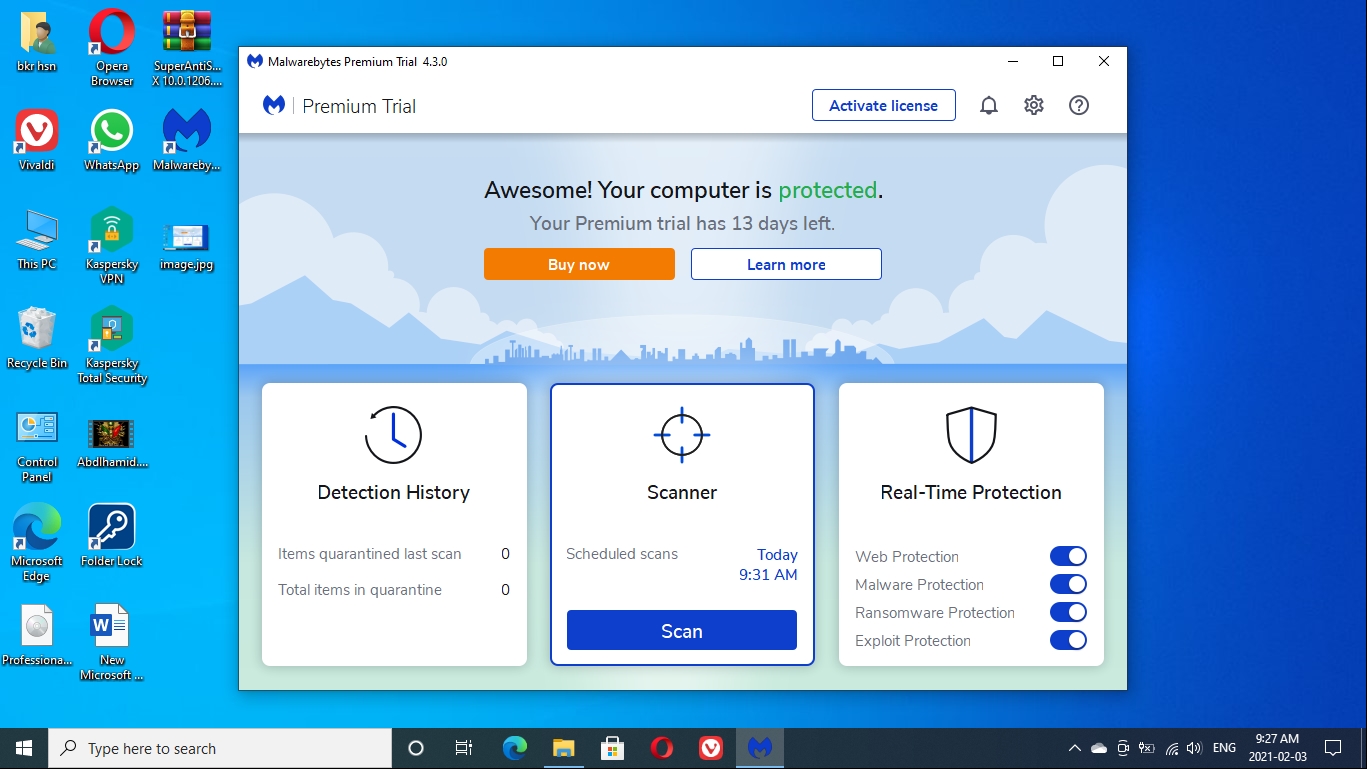Open the Windows Start menu
This screenshot has height=769, width=1367.
tap(24, 748)
